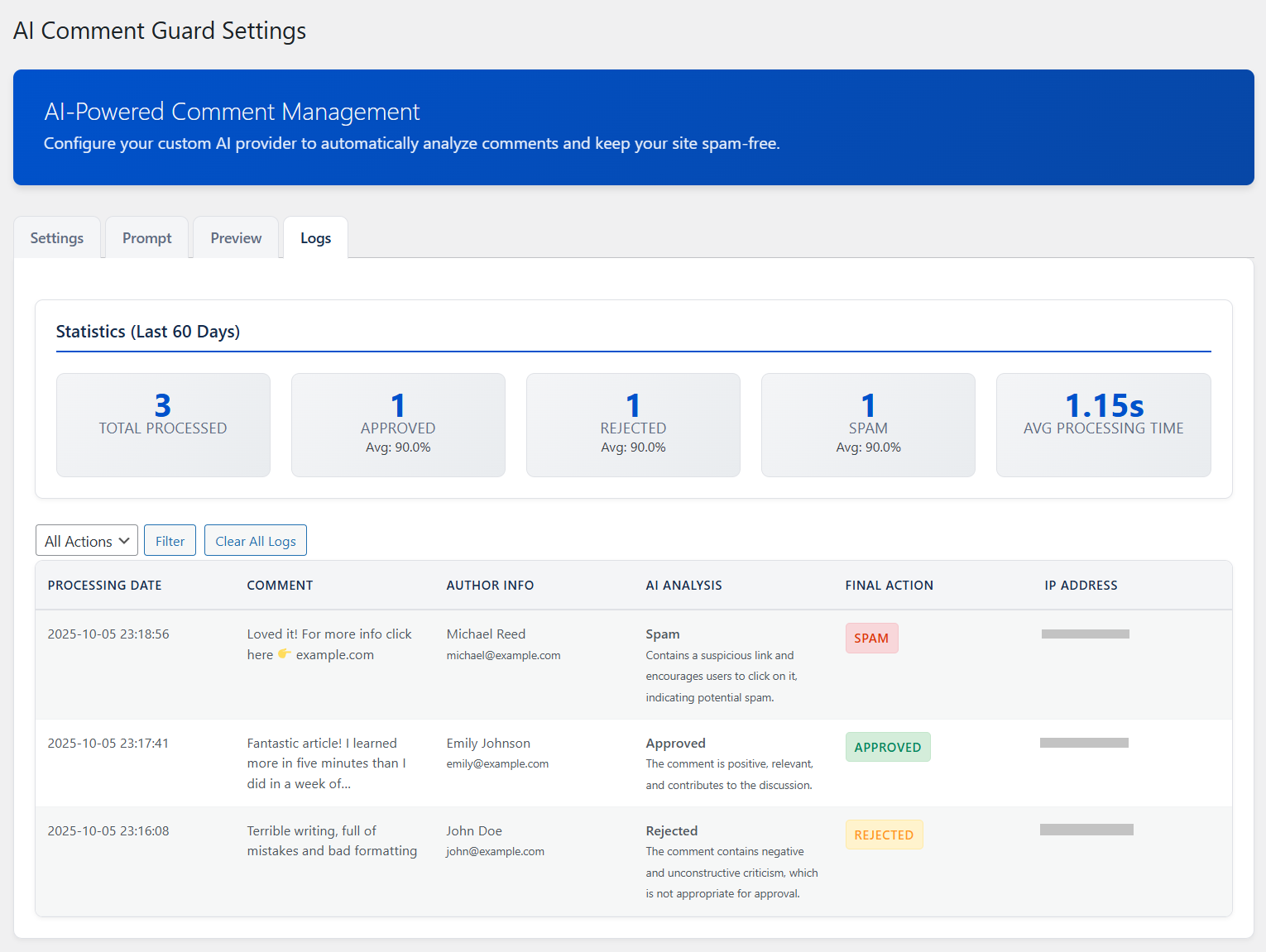
Task: Click Clear All Logs button
Action: tap(256, 541)
